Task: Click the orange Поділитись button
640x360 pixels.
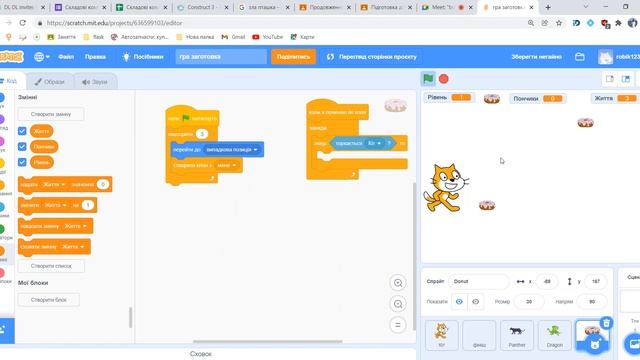Action: [x=293, y=57]
